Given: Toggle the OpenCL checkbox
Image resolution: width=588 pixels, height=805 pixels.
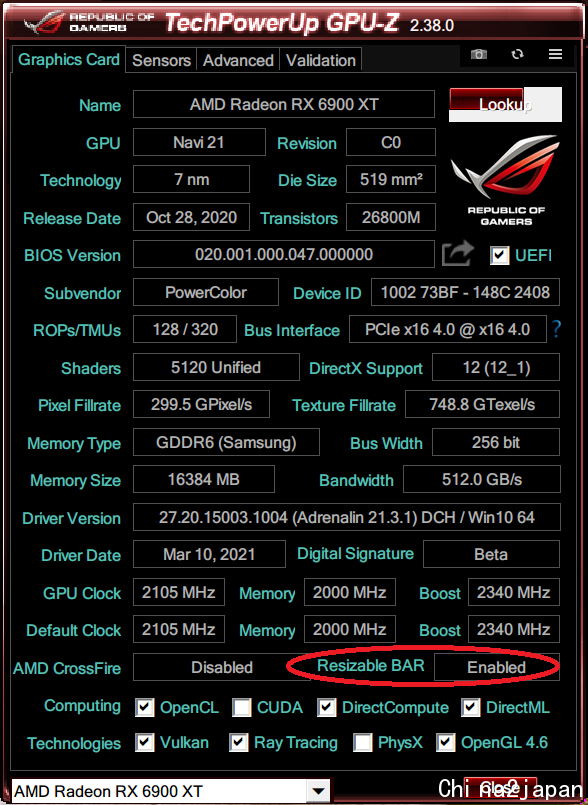Looking at the screenshot, I should 145,707.
